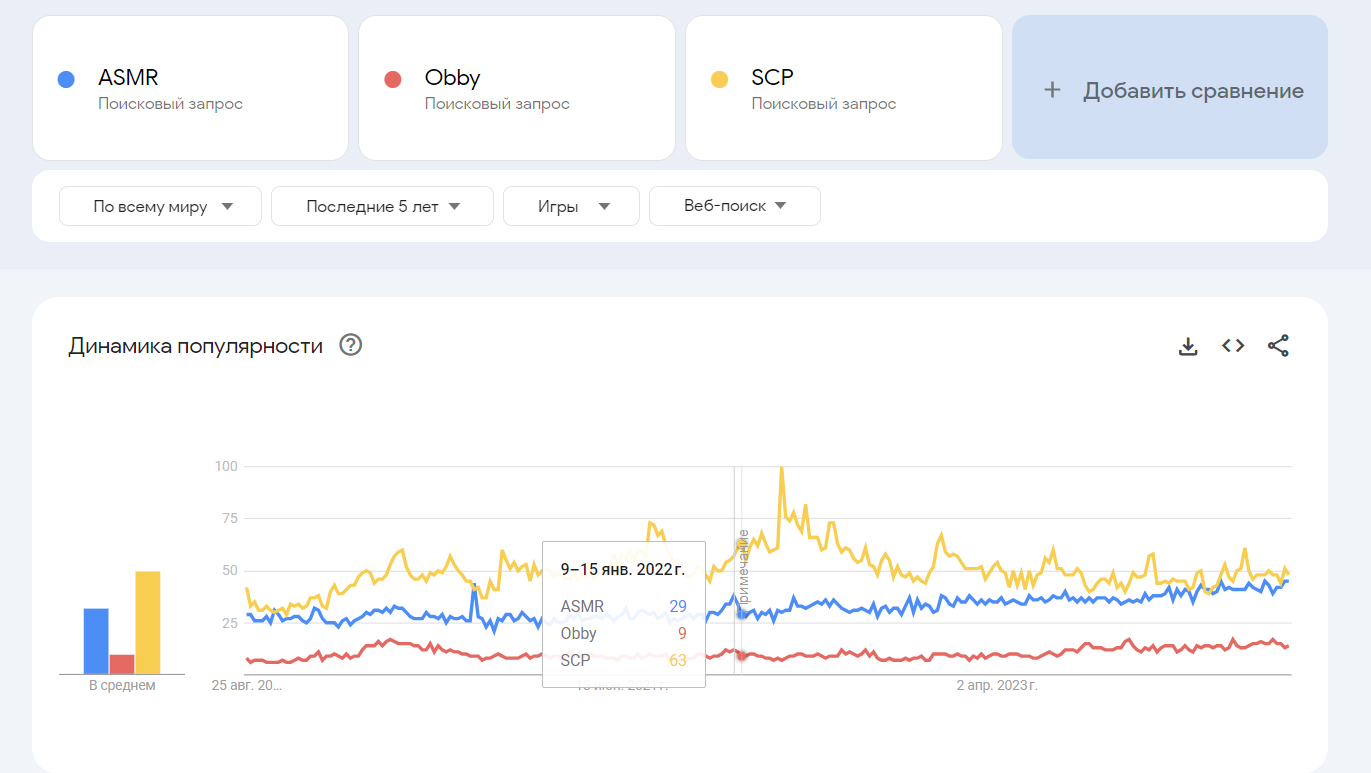Click the red dot next to Obby
1371x773 pixels.
coord(393,79)
